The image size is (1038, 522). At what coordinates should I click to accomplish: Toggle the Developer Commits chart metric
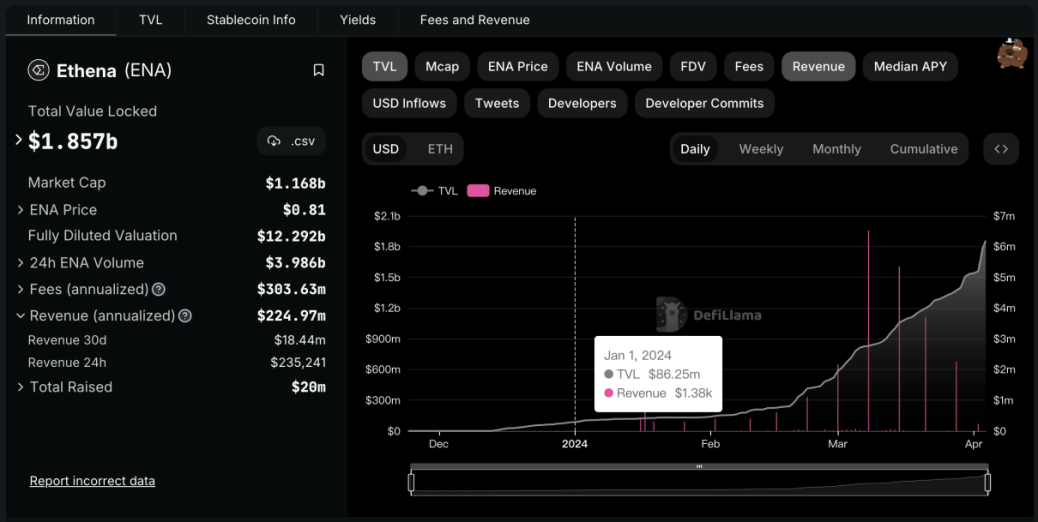pos(704,103)
